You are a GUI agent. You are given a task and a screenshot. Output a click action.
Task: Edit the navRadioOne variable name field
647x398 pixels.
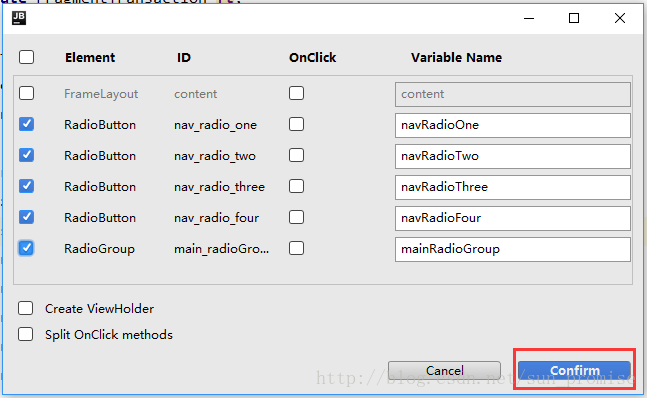point(512,125)
